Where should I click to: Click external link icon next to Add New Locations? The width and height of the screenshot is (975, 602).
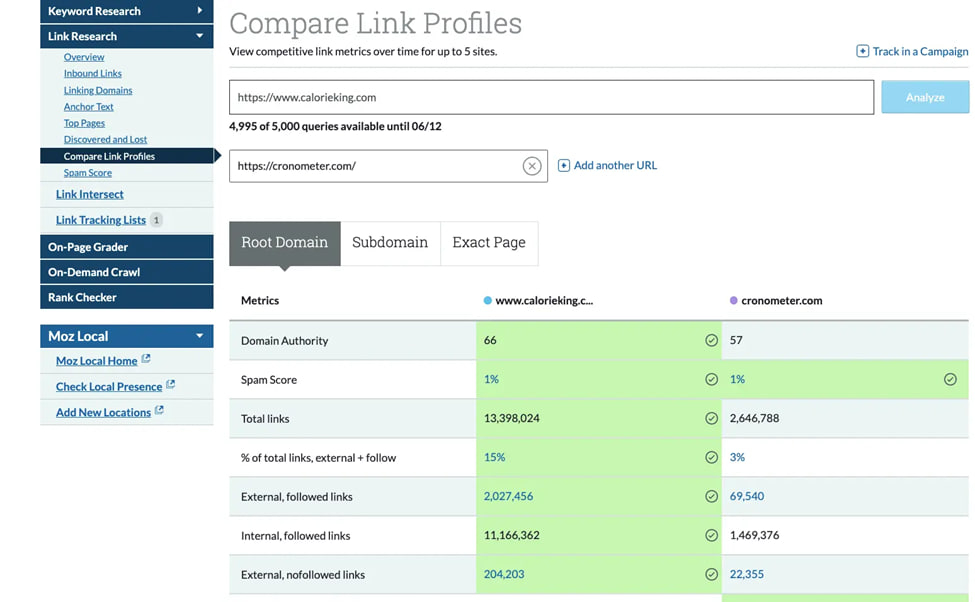pos(159,411)
